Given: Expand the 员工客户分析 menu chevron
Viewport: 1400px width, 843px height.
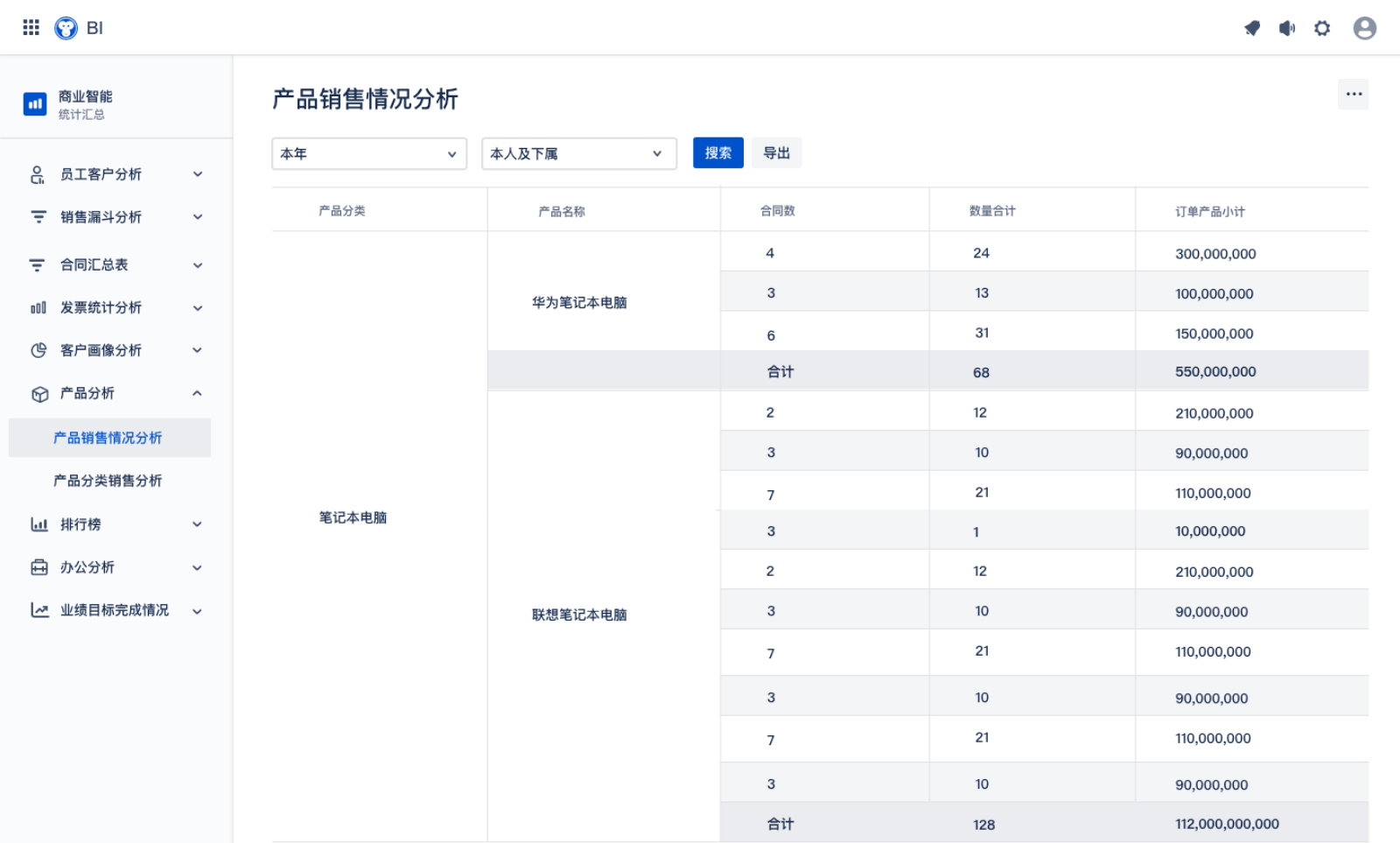Looking at the screenshot, I should 198,174.
